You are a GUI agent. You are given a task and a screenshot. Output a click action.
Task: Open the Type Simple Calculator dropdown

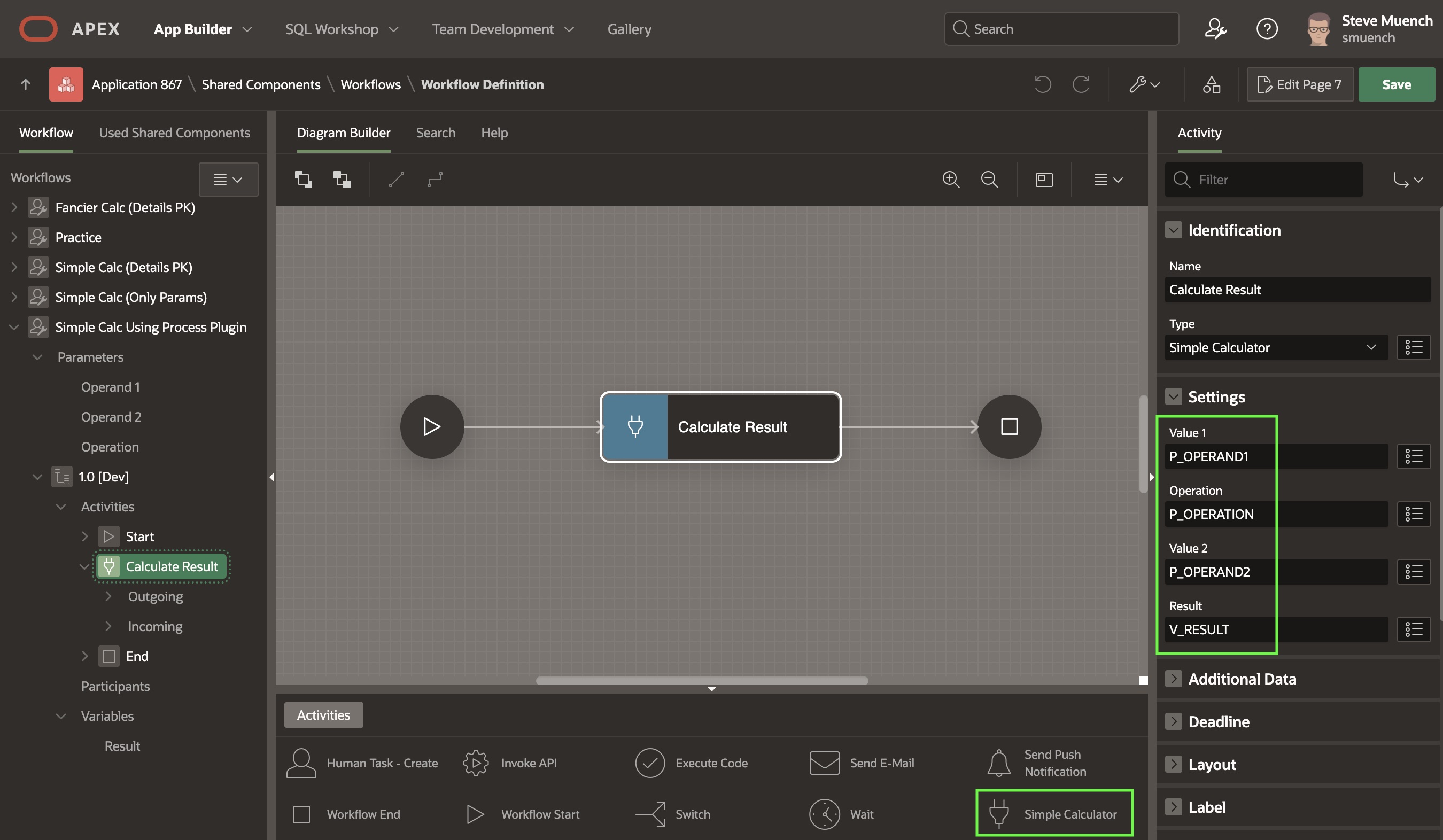click(x=1276, y=347)
